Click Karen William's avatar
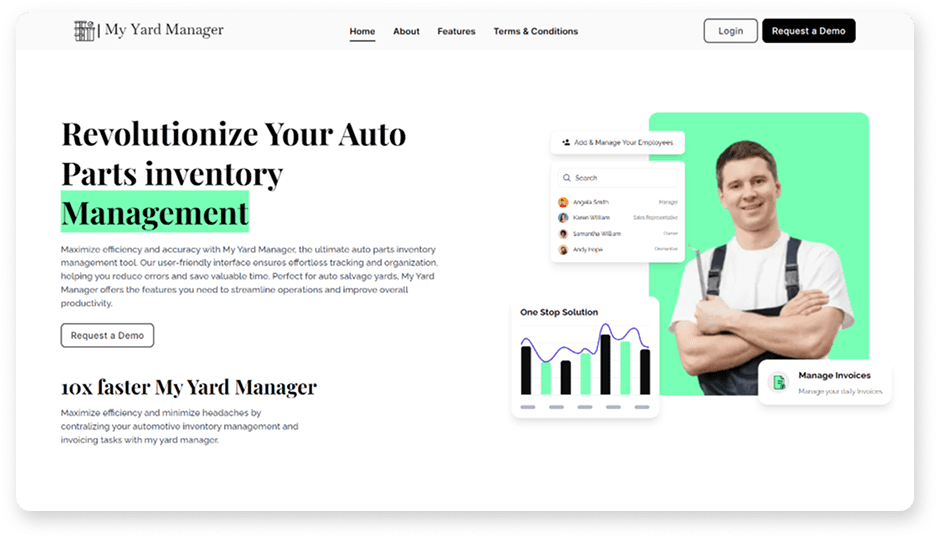This screenshot has height=539, width=938. [x=563, y=218]
